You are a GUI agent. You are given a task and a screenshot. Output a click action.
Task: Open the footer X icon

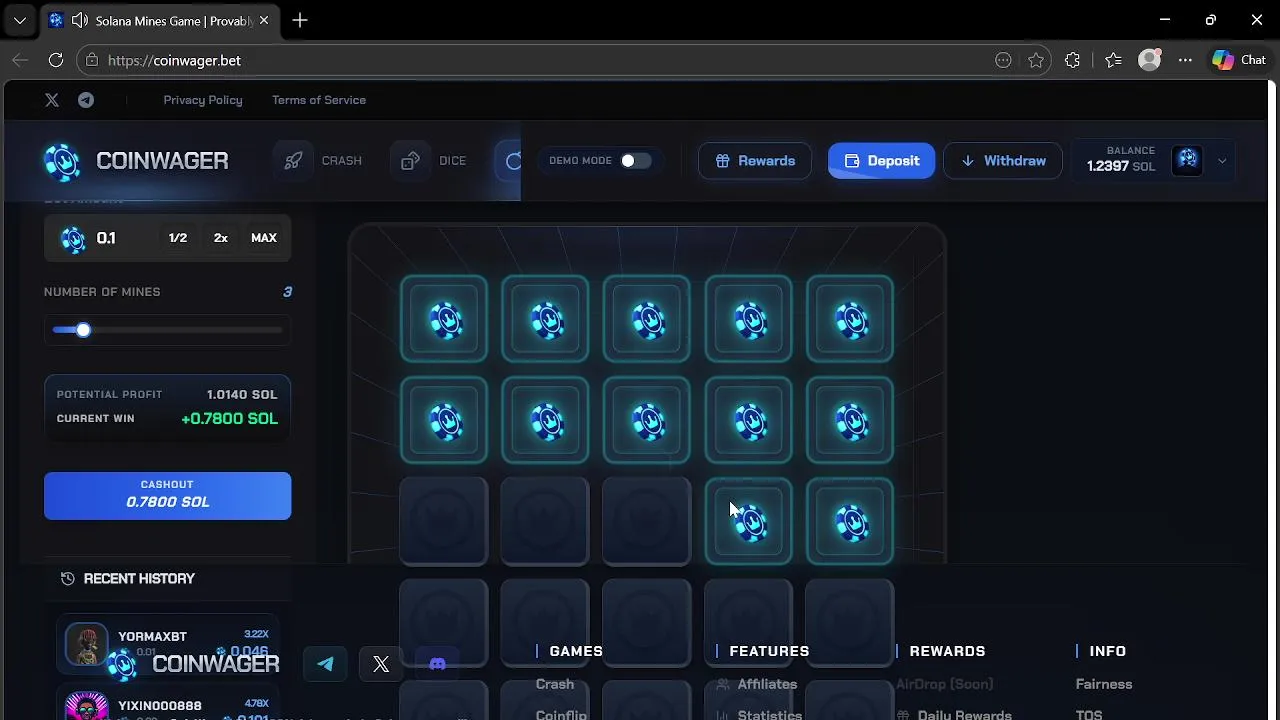(381, 664)
